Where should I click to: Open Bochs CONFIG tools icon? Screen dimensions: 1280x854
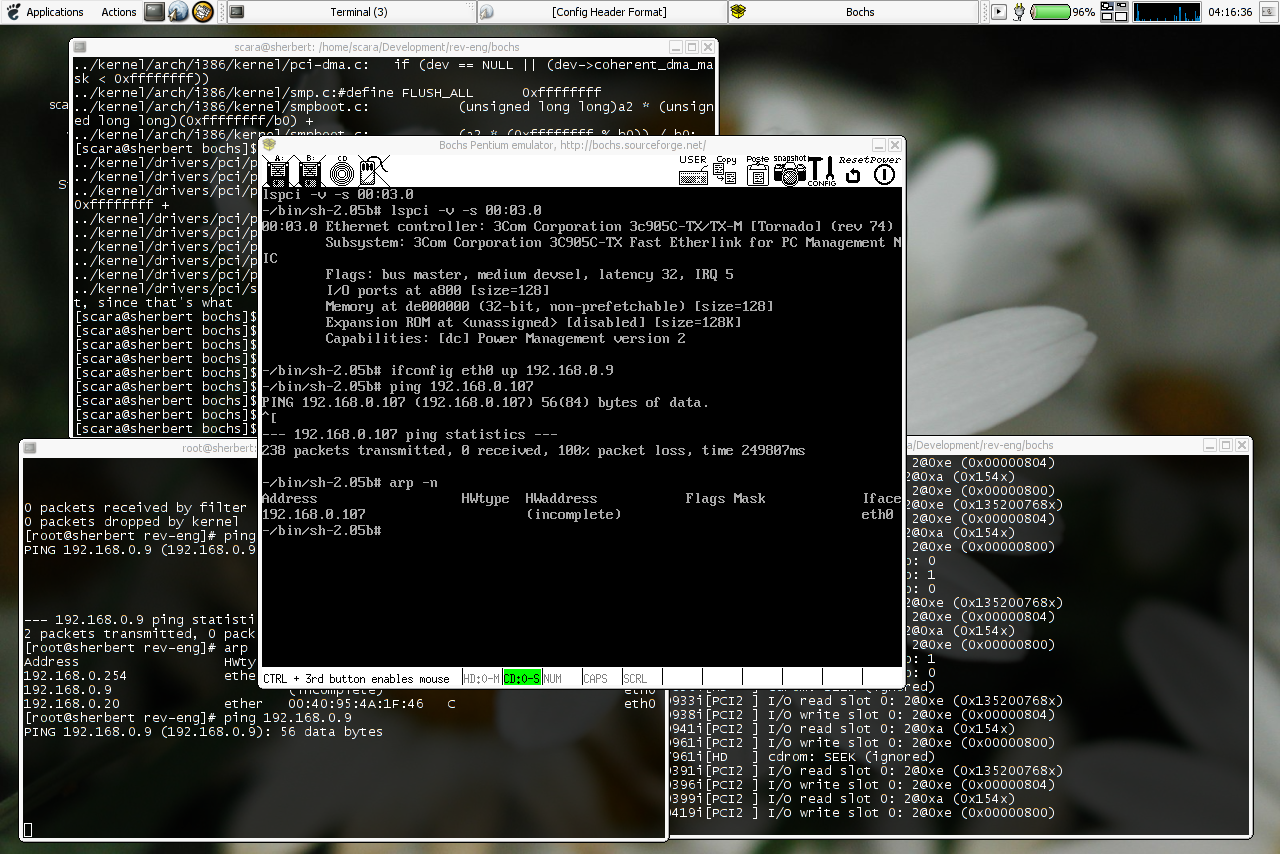[x=822, y=171]
